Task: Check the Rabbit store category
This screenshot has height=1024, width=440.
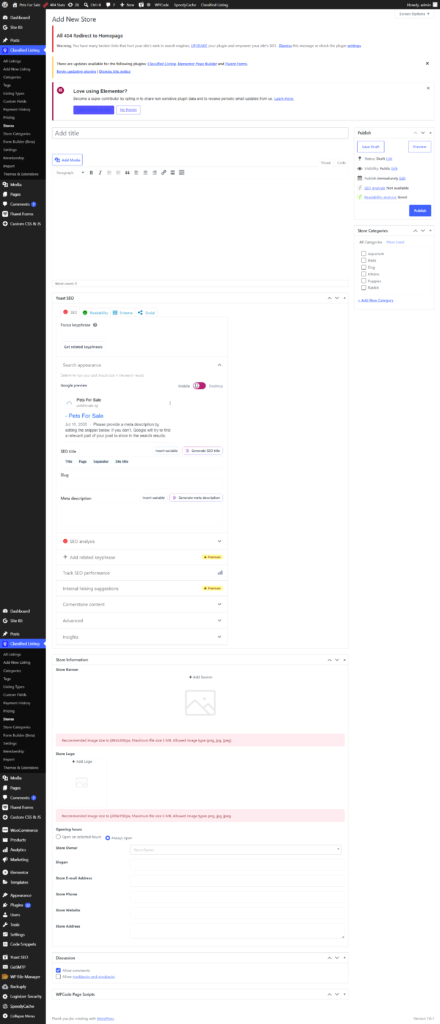Action: click(x=364, y=287)
